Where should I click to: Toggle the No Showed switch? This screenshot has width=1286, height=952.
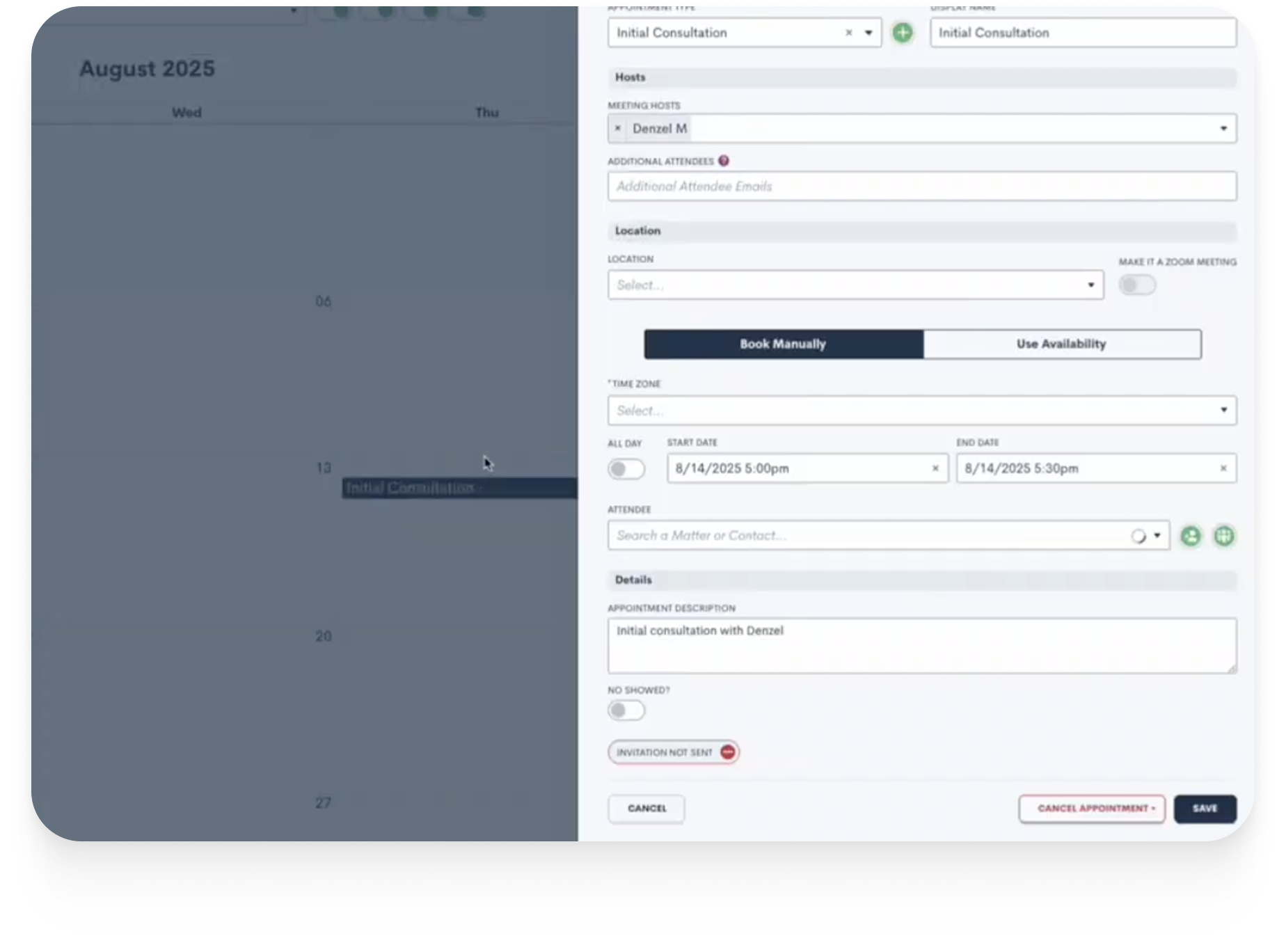[x=626, y=711]
